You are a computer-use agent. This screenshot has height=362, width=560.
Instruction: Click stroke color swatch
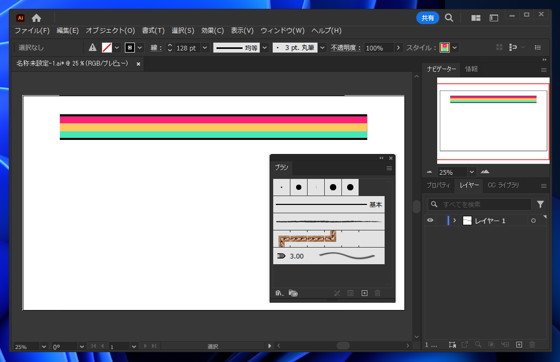[130, 47]
